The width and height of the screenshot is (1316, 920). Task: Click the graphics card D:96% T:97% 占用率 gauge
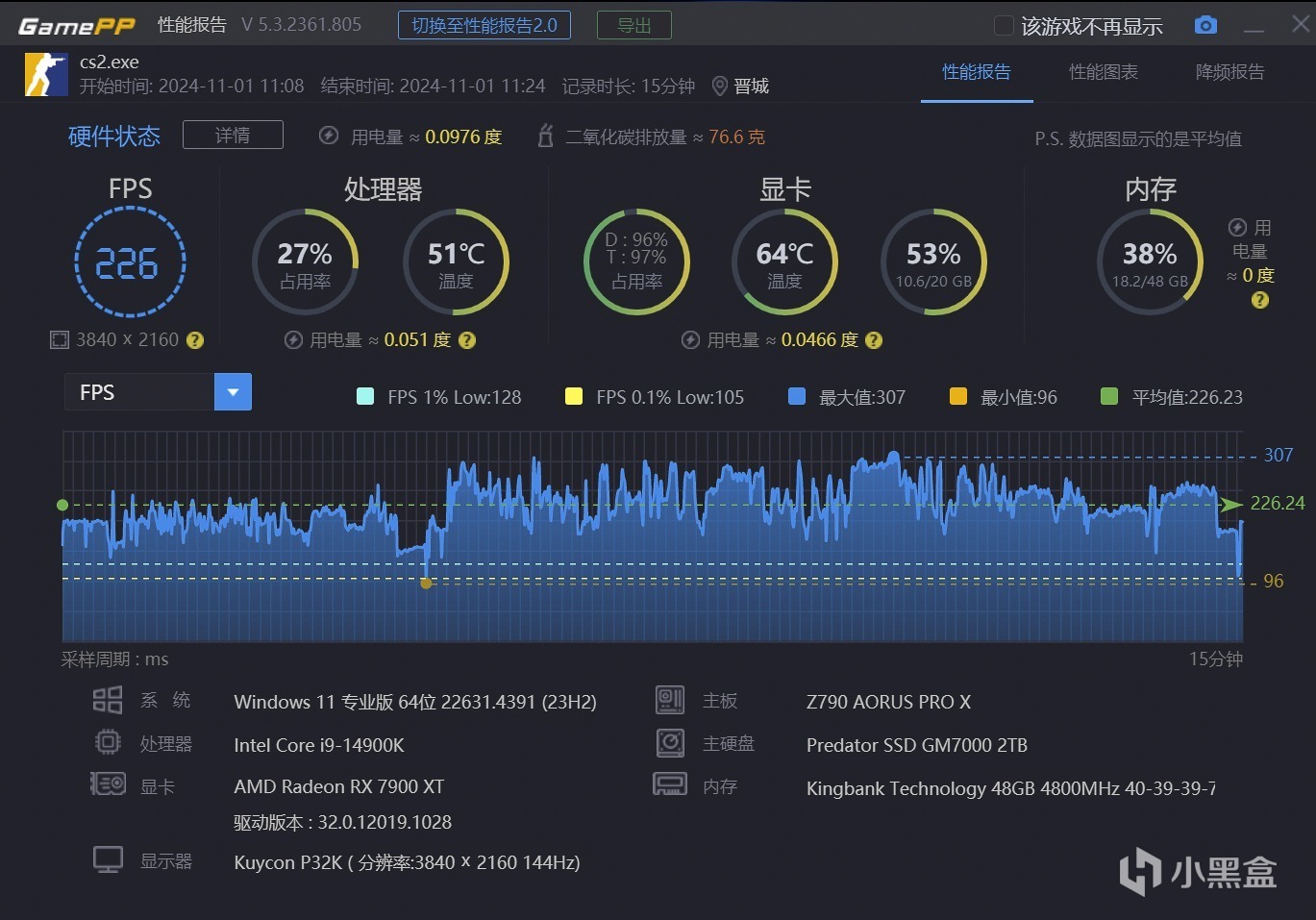tap(636, 261)
